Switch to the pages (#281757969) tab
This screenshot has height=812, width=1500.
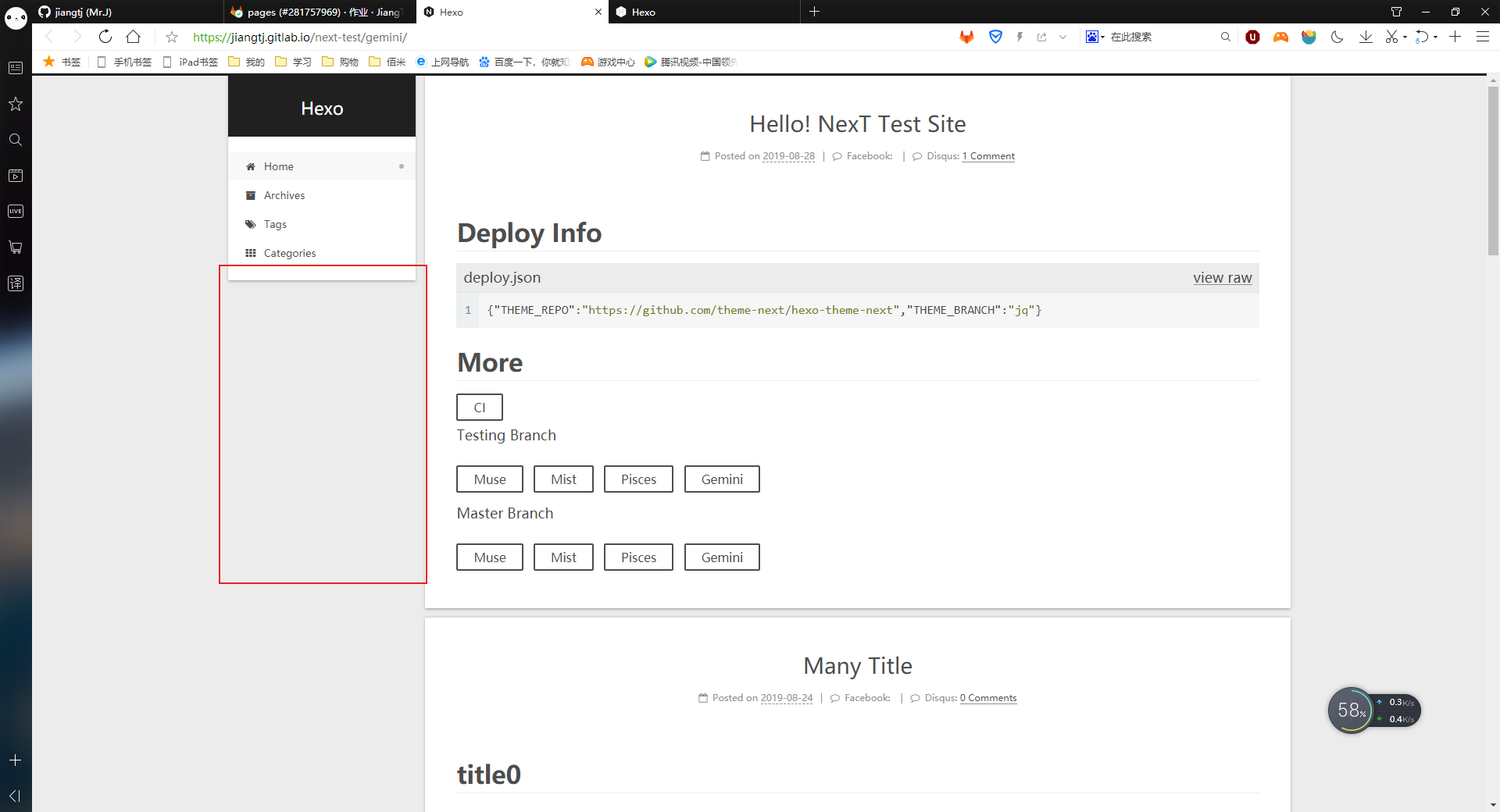(x=320, y=12)
